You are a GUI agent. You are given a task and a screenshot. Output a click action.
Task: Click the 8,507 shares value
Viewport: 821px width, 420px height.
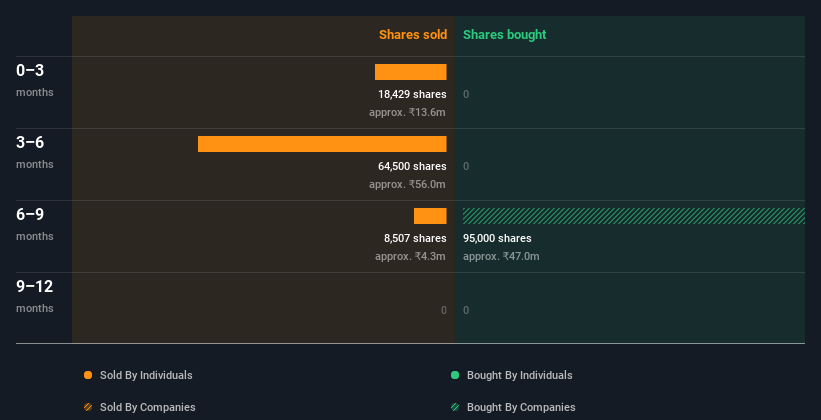pyautogui.click(x=415, y=238)
